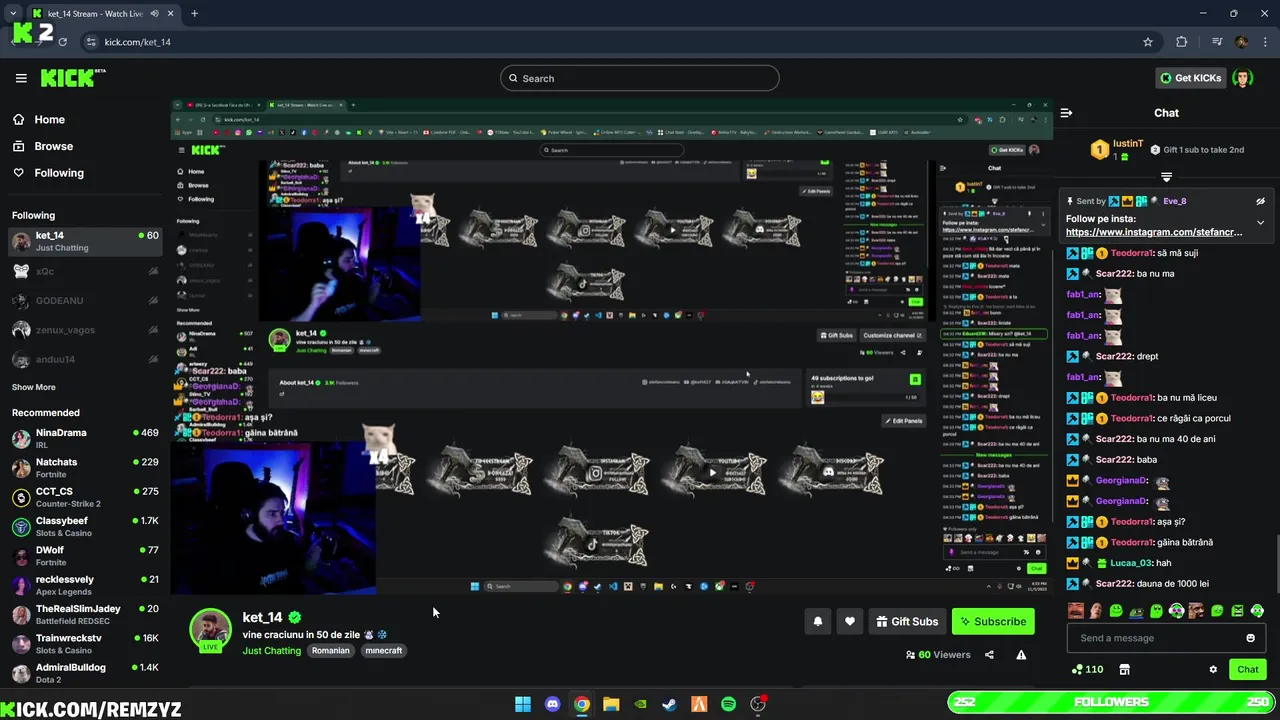Screen dimensions: 1280x720
Task: Open the emoji picker smiley
Action: tap(1250, 638)
